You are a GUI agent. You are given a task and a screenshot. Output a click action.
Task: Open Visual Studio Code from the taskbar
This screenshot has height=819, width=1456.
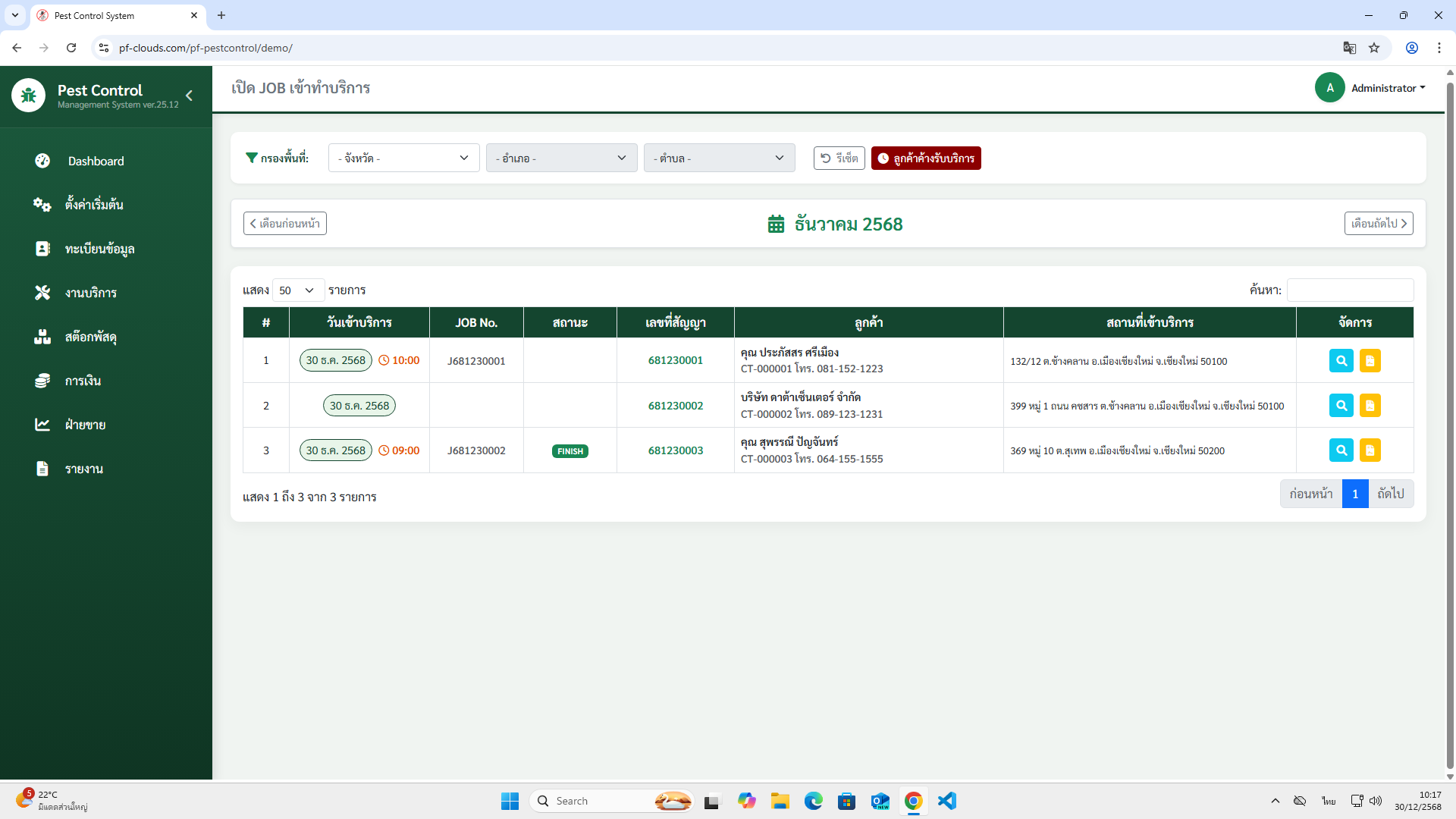pos(946,801)
